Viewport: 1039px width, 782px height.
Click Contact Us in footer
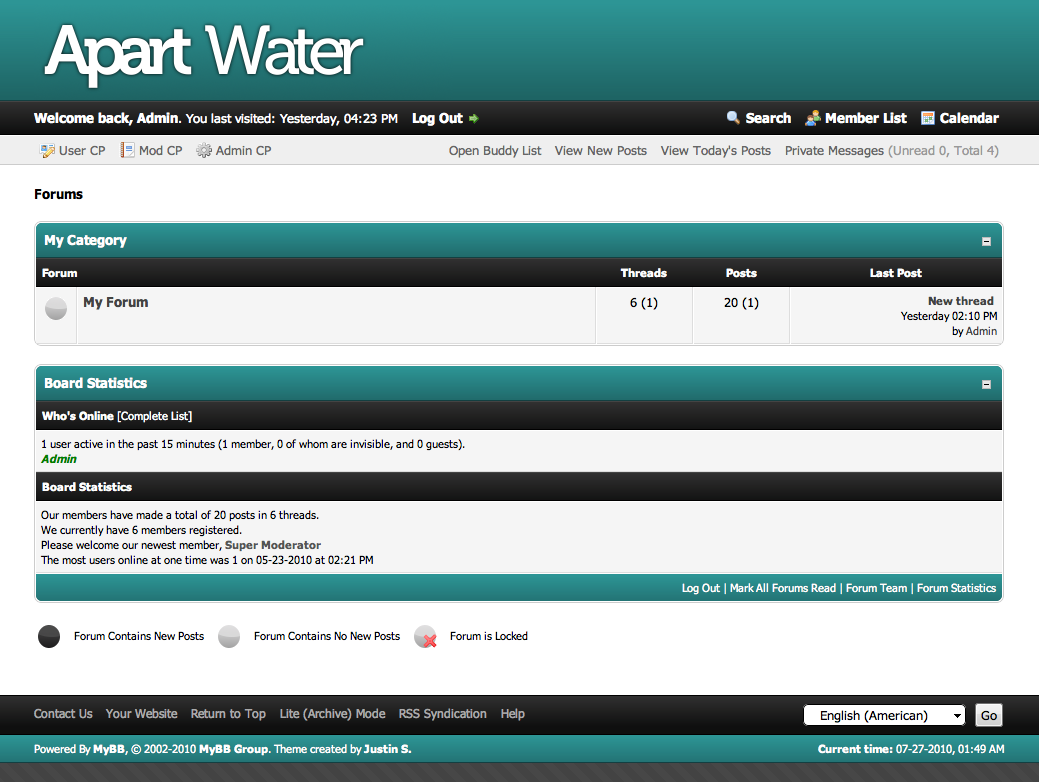click(63, 714)
